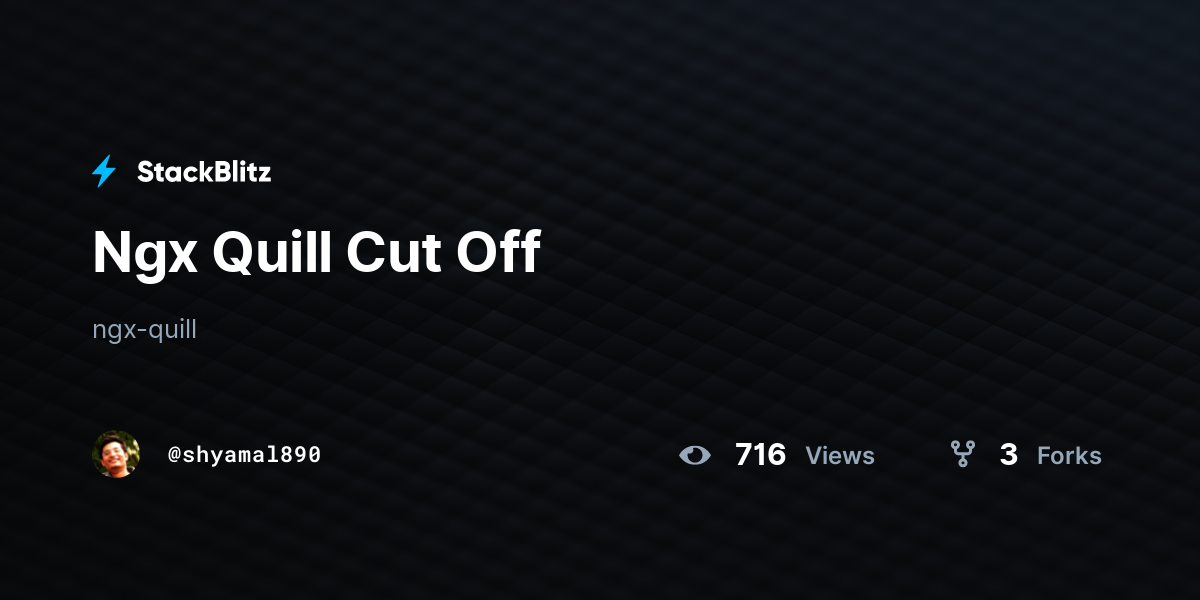Screen dimensions: 1200x600
Task: Open the shyamal890 profile avatar
Action: (116, 454)
